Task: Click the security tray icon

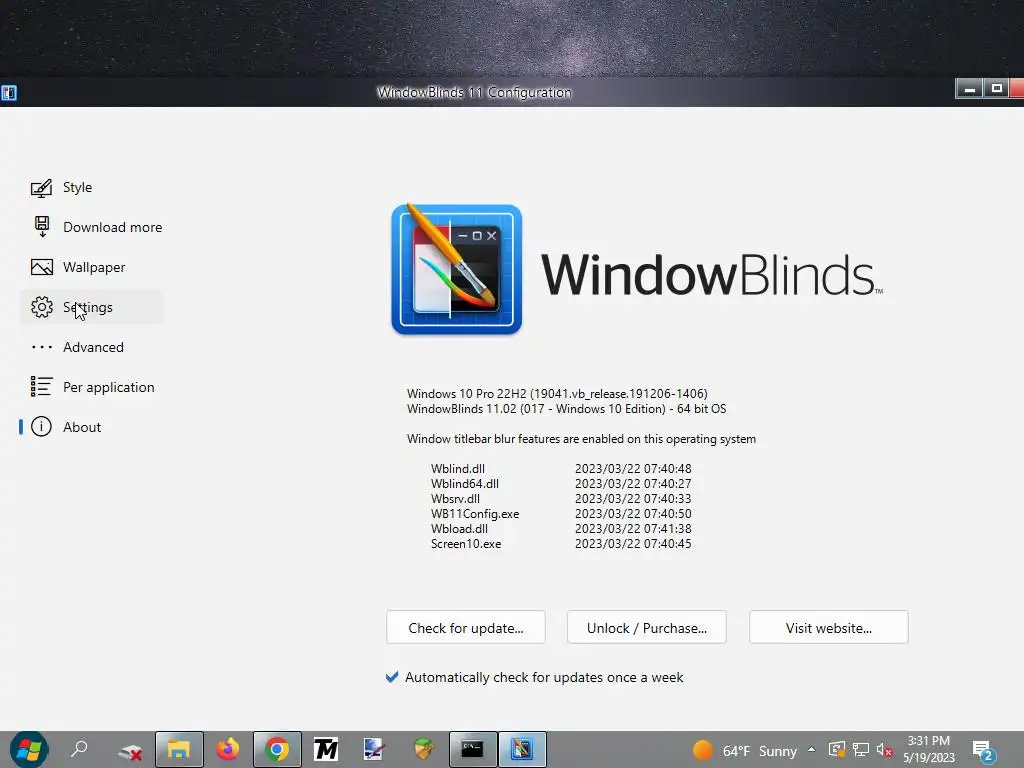Action: 837,750
